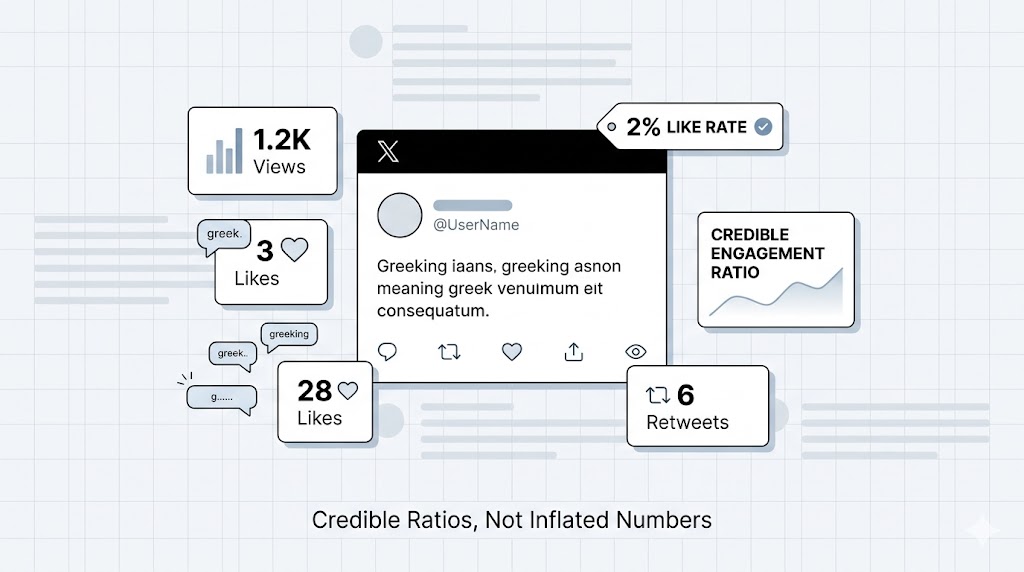
Task: Click the share upload icon
Action: point(574,351)
